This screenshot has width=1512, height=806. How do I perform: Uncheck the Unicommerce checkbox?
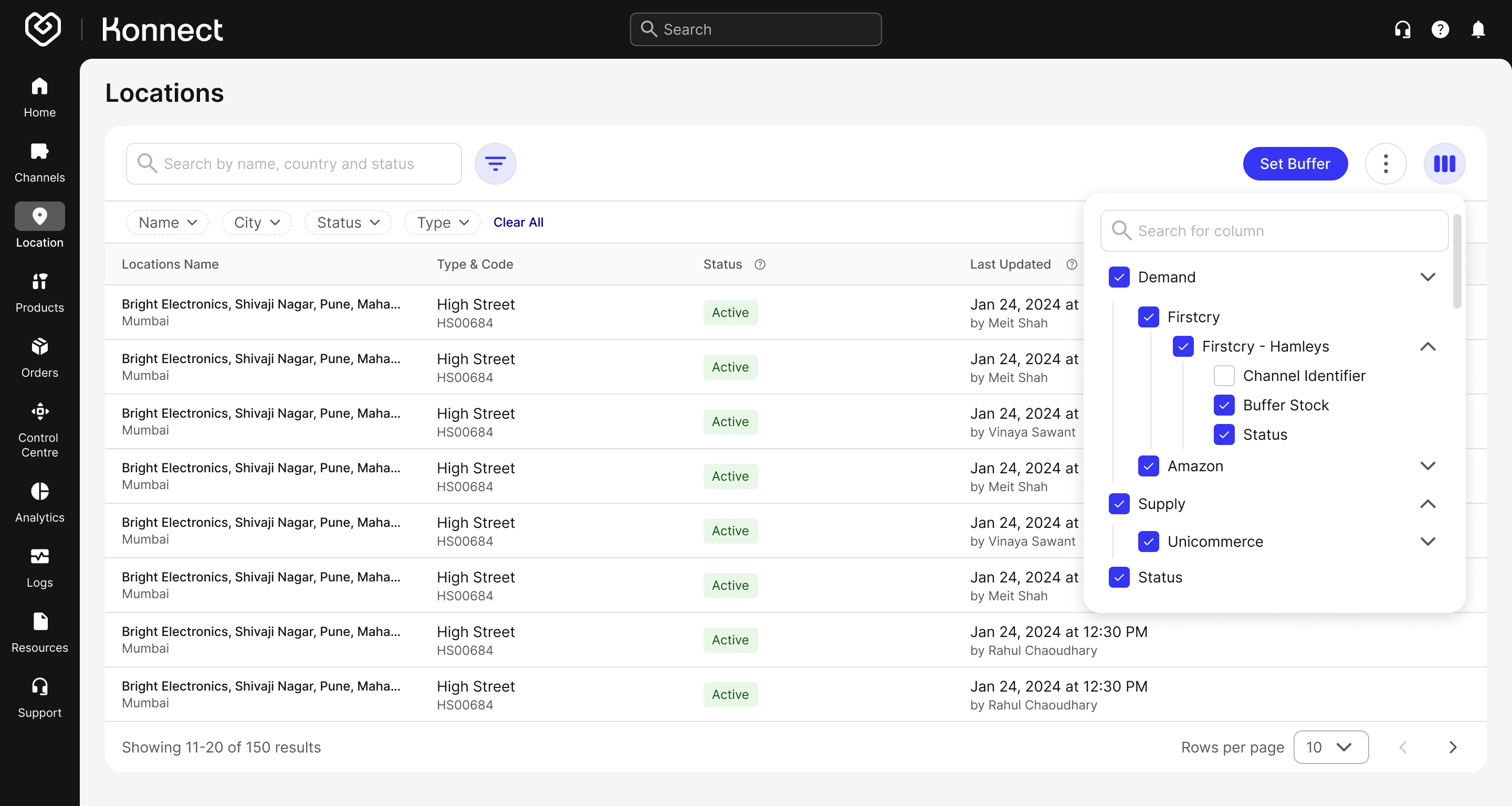point(1149,542)
